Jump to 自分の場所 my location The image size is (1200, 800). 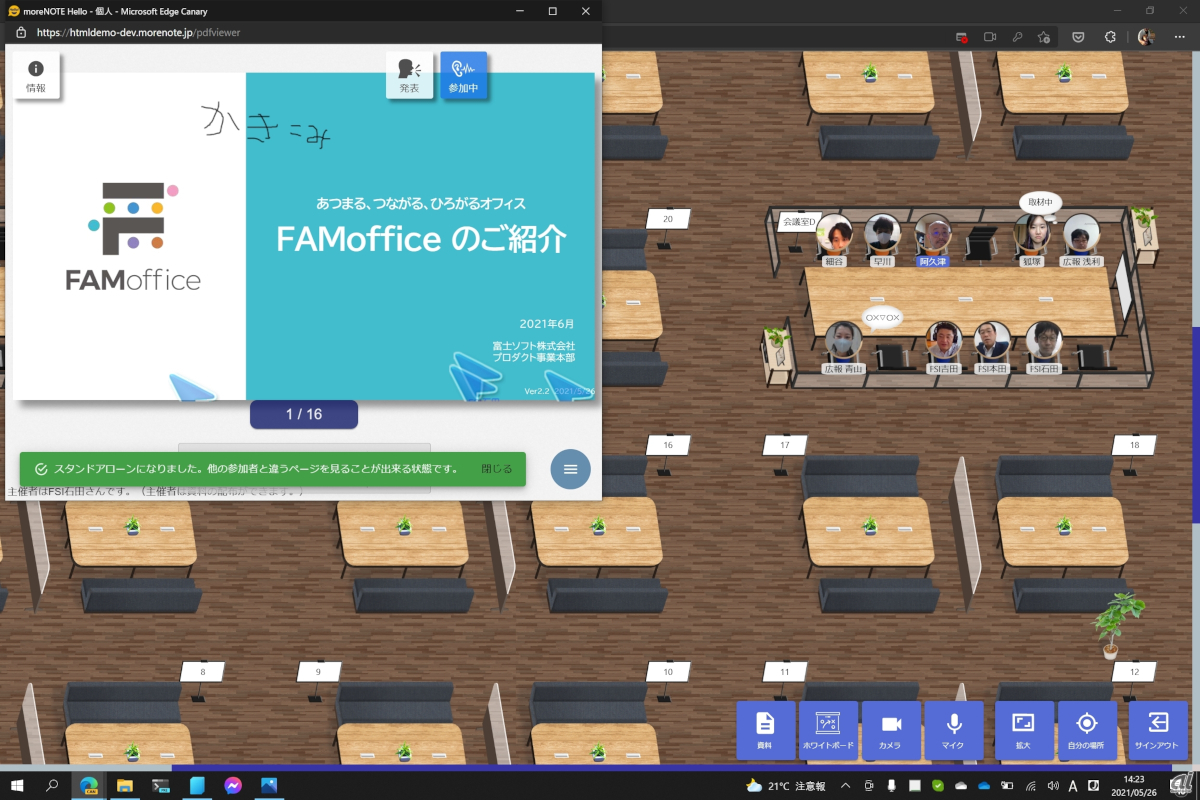coord(1086,730)
